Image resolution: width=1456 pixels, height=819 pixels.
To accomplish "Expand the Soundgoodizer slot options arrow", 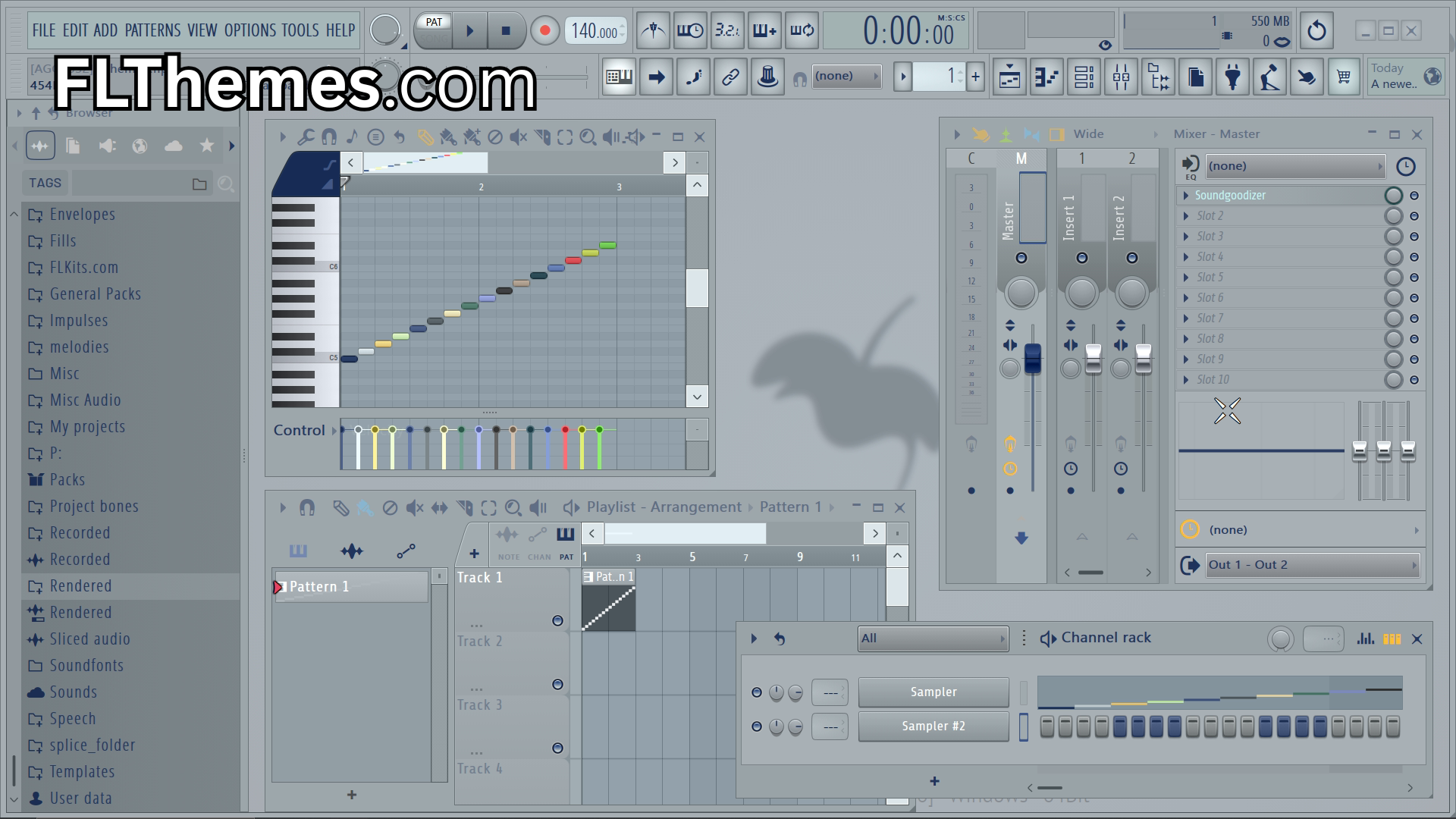I will [x=1186, y=196].
